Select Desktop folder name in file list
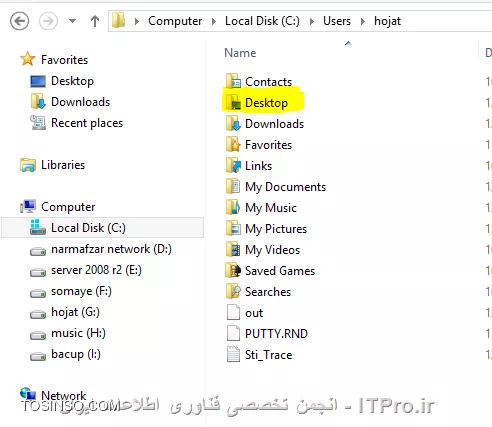Viewport: 492px width, 427px height. click(266, 103)
